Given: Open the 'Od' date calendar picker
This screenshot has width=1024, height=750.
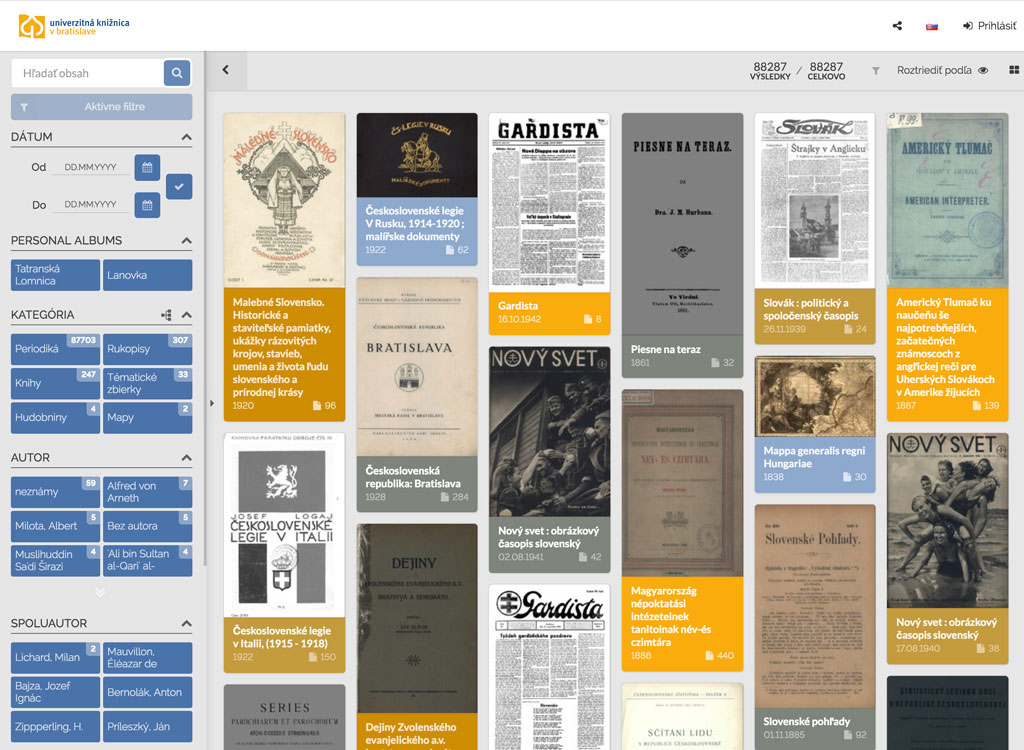Looking at the screenshot, I should [147, 167].
